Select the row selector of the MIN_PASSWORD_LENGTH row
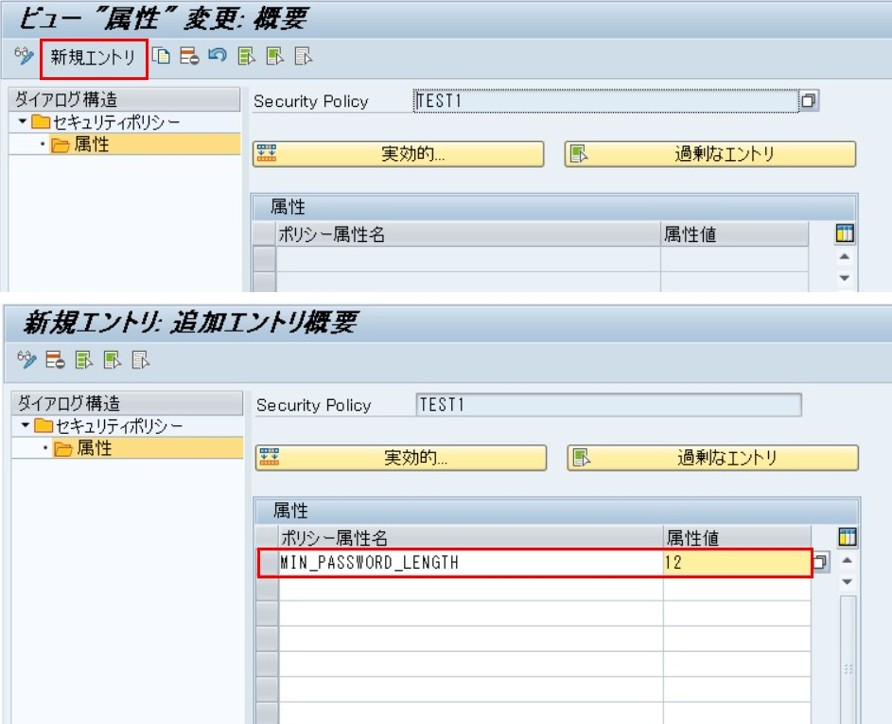 point(267,563)
